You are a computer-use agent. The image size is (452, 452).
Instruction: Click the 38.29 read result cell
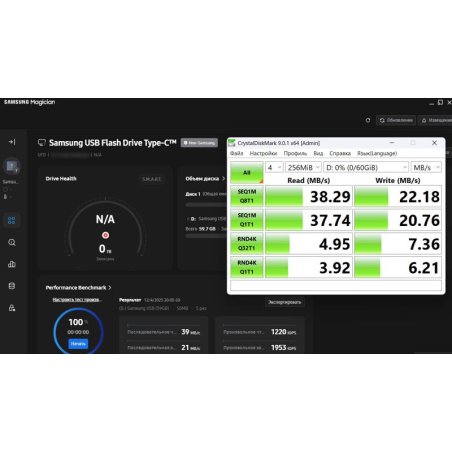[309, 196]
